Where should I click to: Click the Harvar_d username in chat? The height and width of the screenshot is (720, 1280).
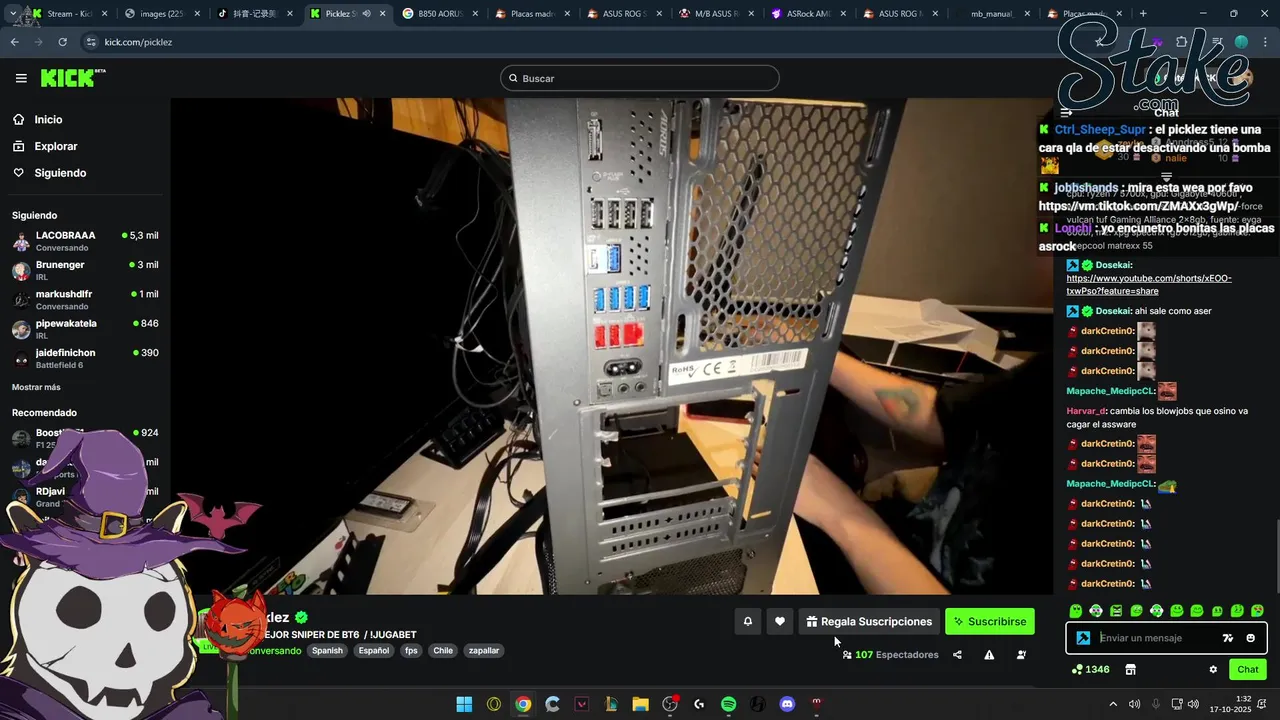point(1086,411)
